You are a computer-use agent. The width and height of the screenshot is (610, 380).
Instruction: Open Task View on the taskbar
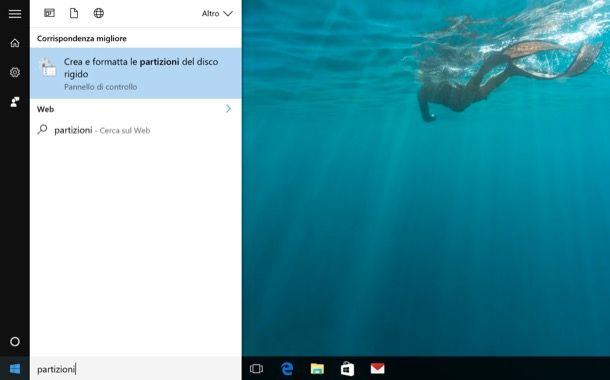click(256, 368)
